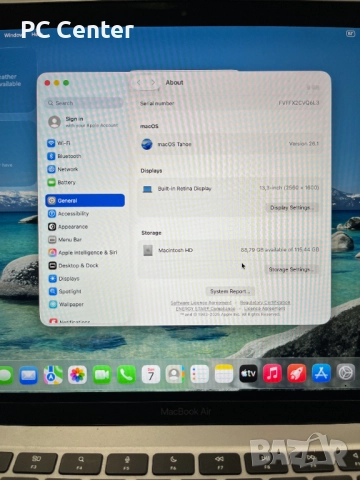Open App Store from the Dock
Screen dimensions: 360x480
321,373
